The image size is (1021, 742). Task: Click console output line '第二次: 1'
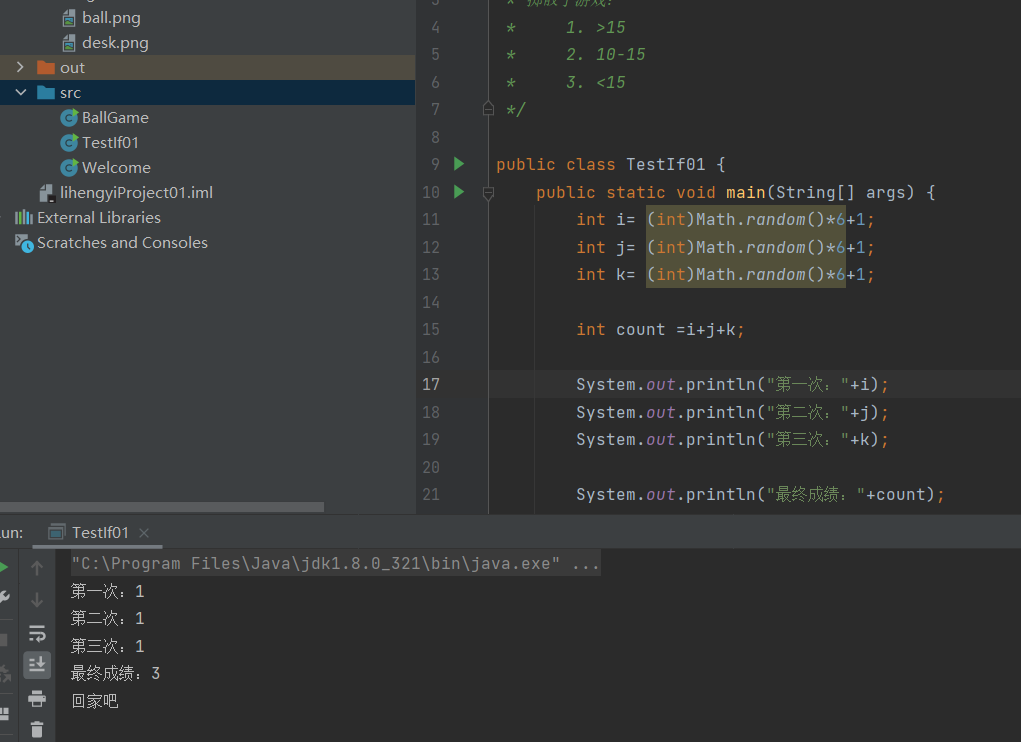pos(107,618)
